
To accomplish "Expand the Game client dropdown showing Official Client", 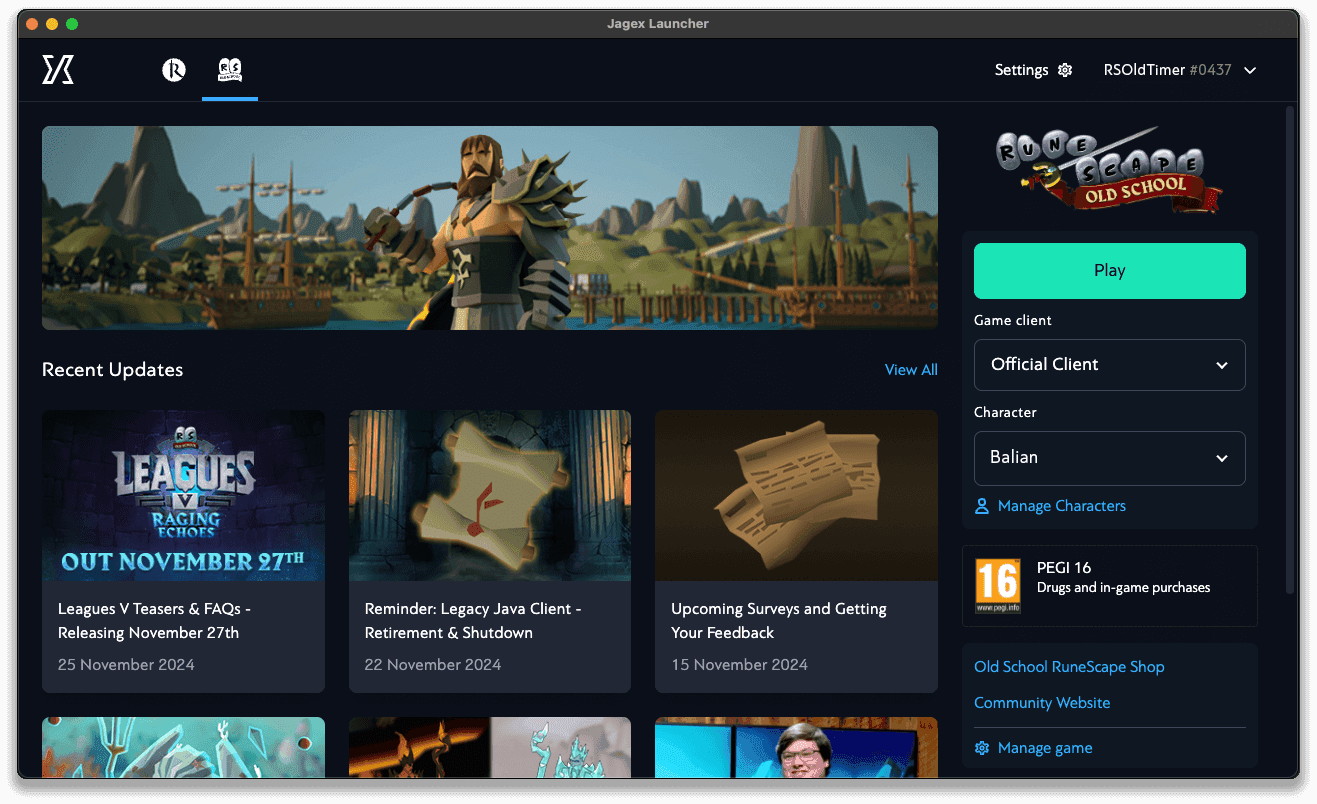I will (1109, 364).
